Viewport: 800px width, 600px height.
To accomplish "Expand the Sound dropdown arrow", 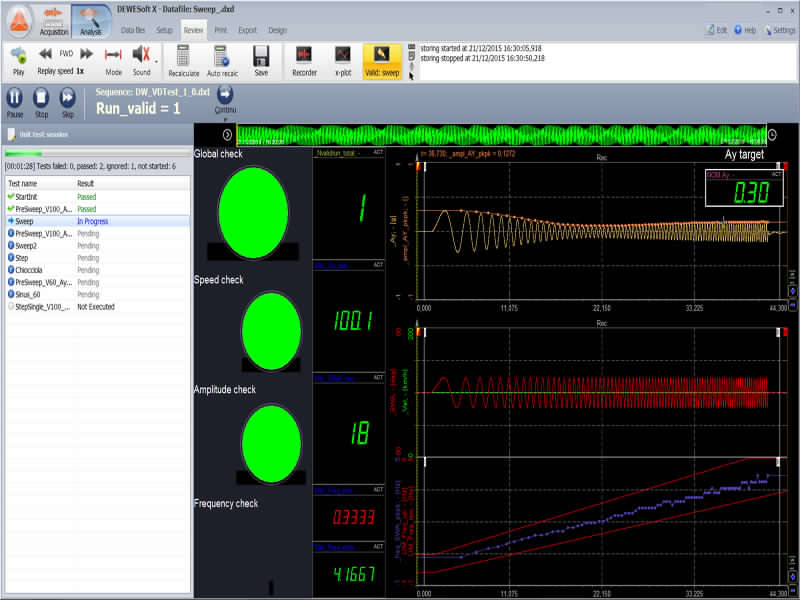I will click(x=156, y=60).
